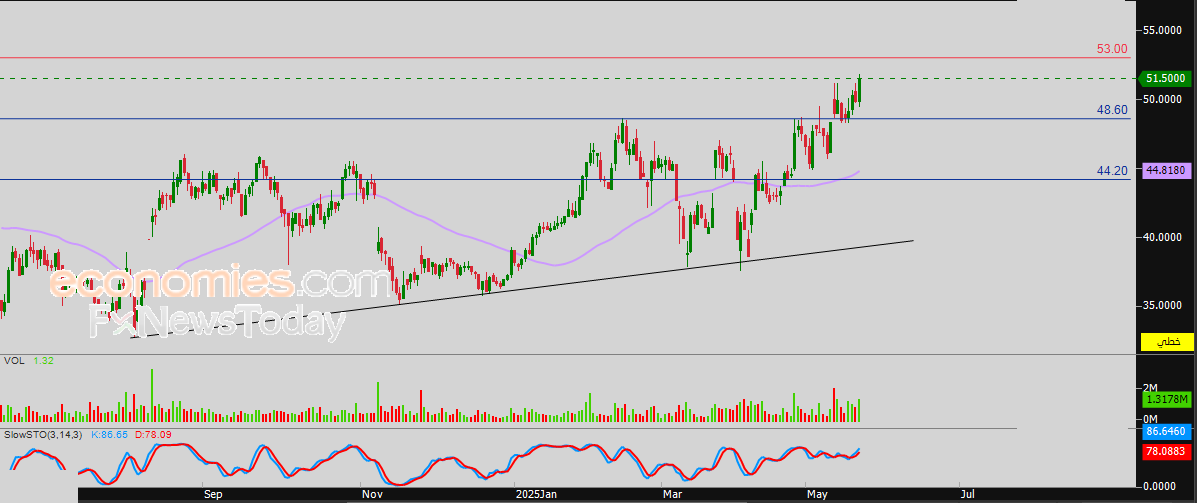Screen dimensions: 1197x503
Task: Click the 50.0000 price axis label
Action: [x=1163, y=99]
